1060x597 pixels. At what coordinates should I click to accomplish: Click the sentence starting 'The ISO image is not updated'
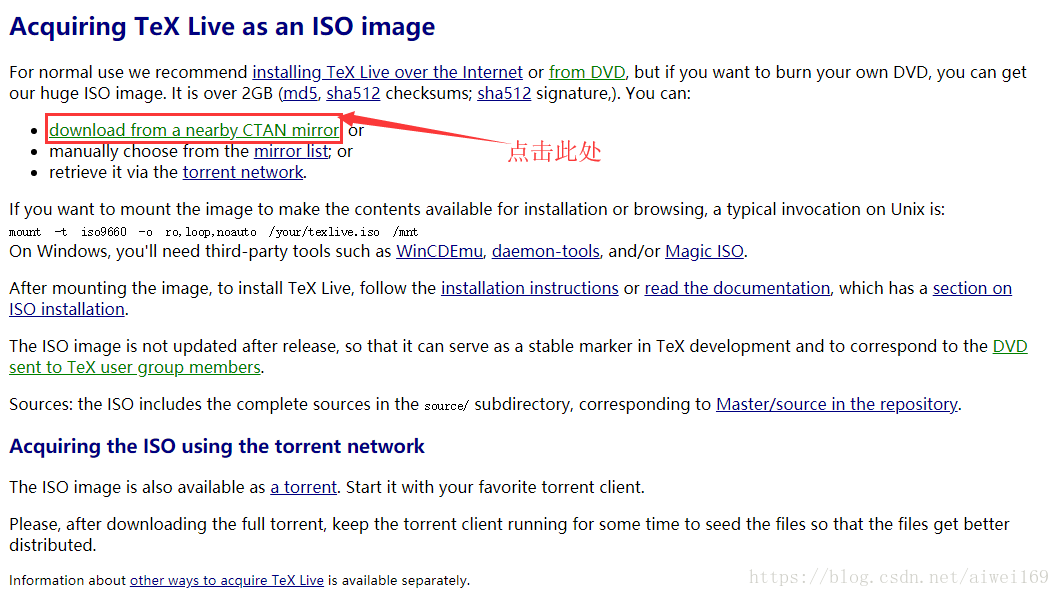[518, 357]
